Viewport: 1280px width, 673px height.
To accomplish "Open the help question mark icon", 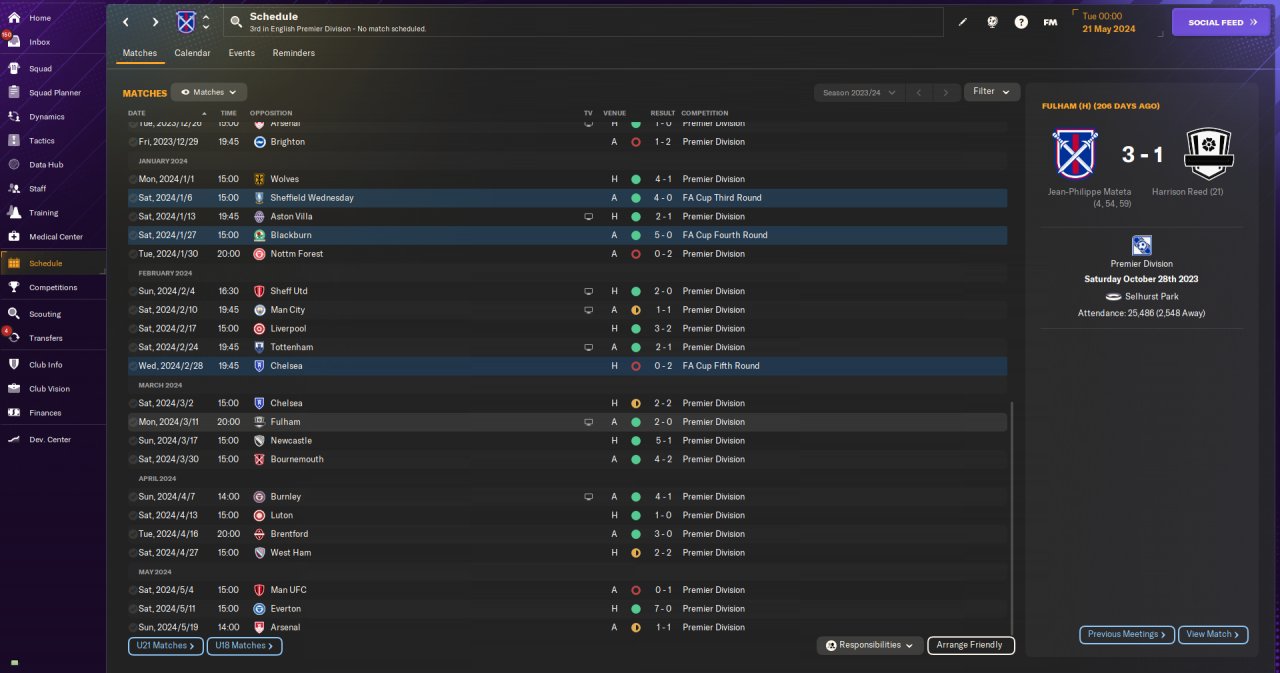I will [x=1021, y=22].
